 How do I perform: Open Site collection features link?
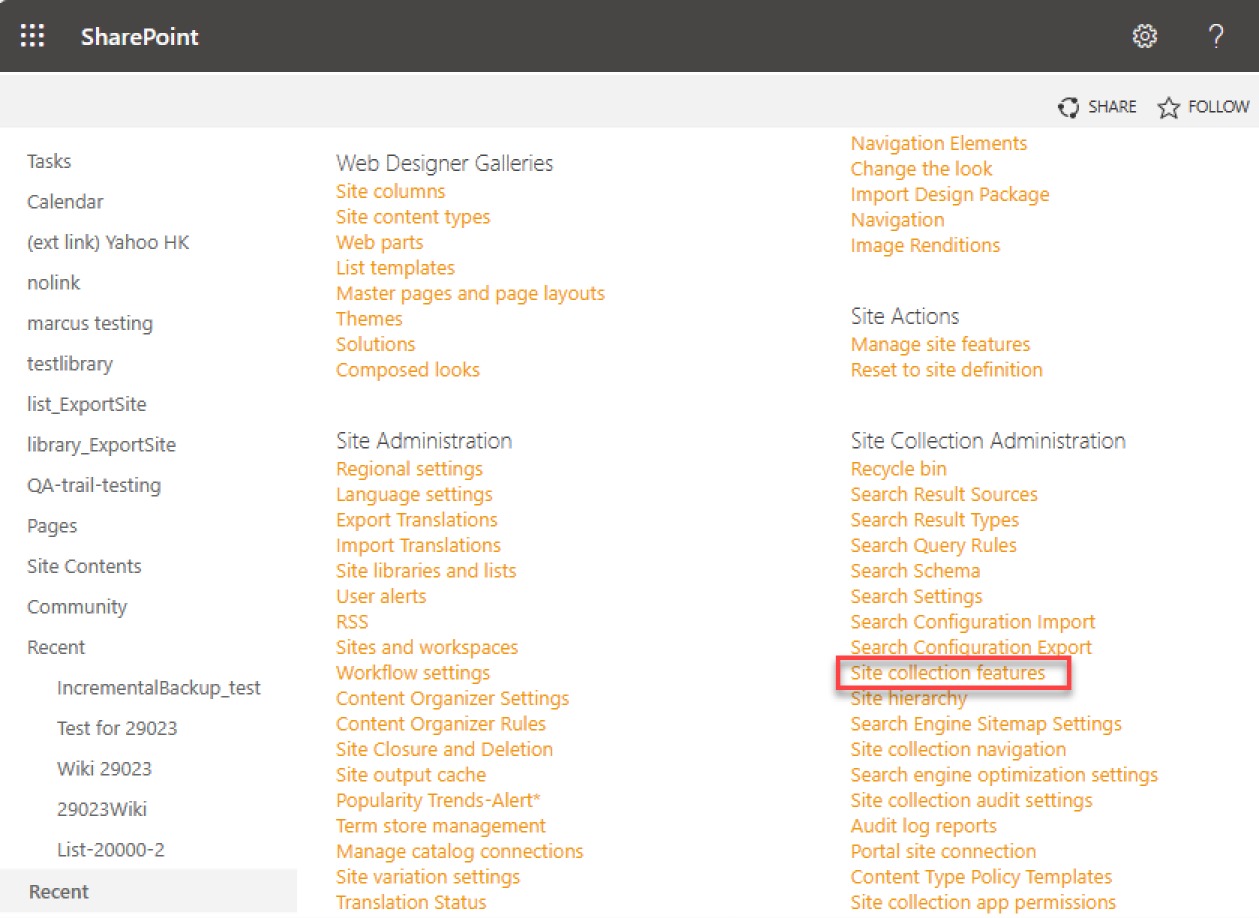(947, 673)
